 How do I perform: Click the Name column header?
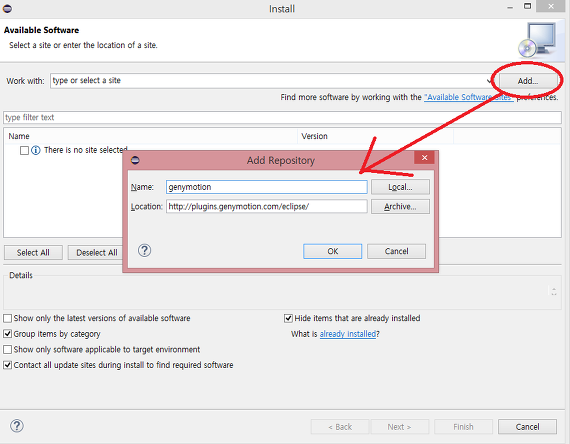pos(150,136)
